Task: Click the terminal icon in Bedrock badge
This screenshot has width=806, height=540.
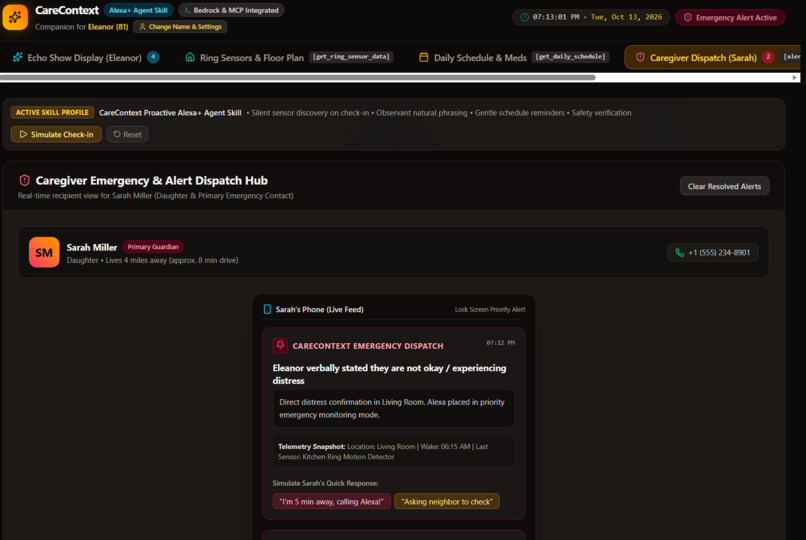Action: (187, 10)
